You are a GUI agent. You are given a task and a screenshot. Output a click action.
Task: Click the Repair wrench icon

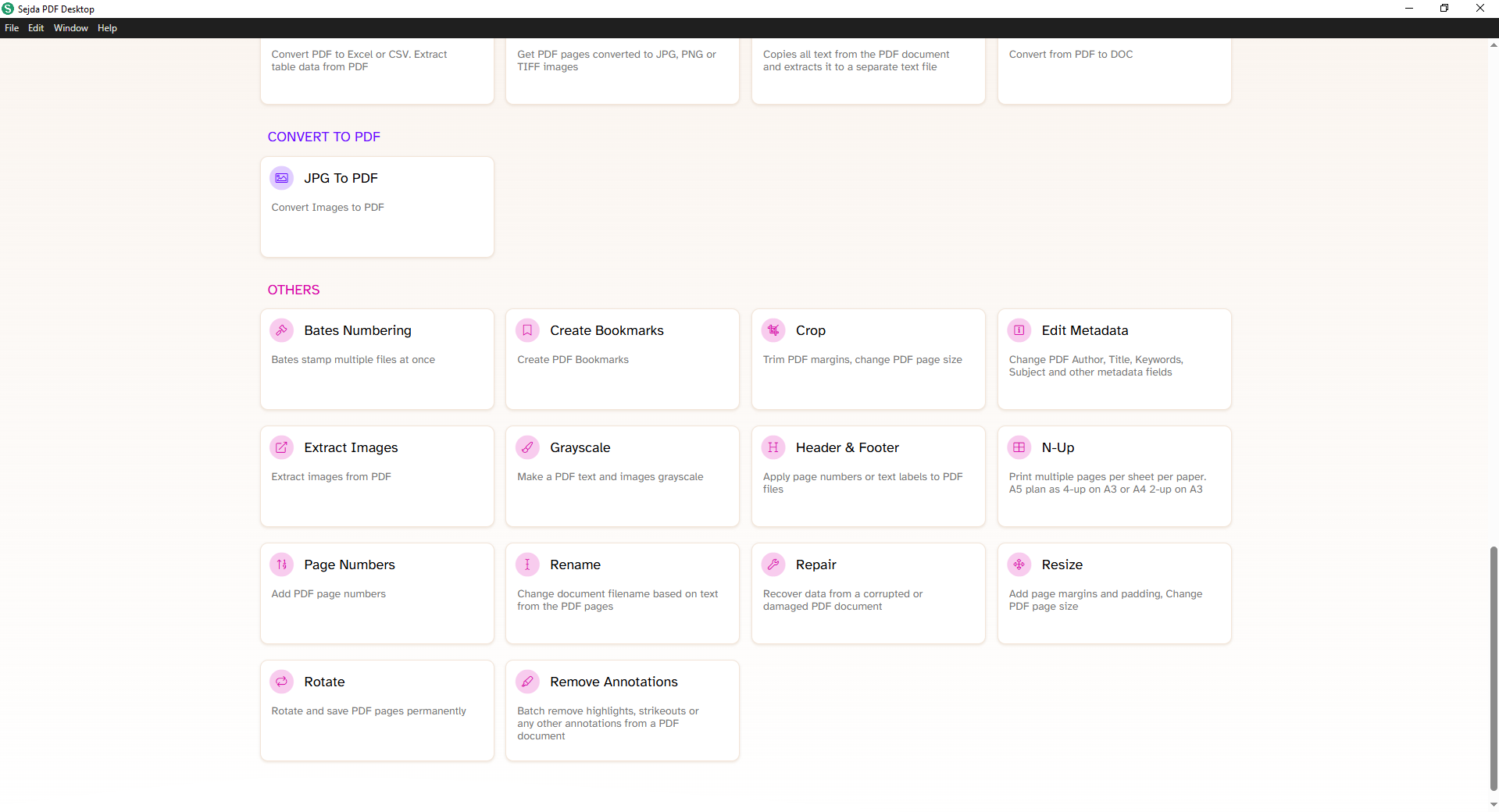coord(773,564)
